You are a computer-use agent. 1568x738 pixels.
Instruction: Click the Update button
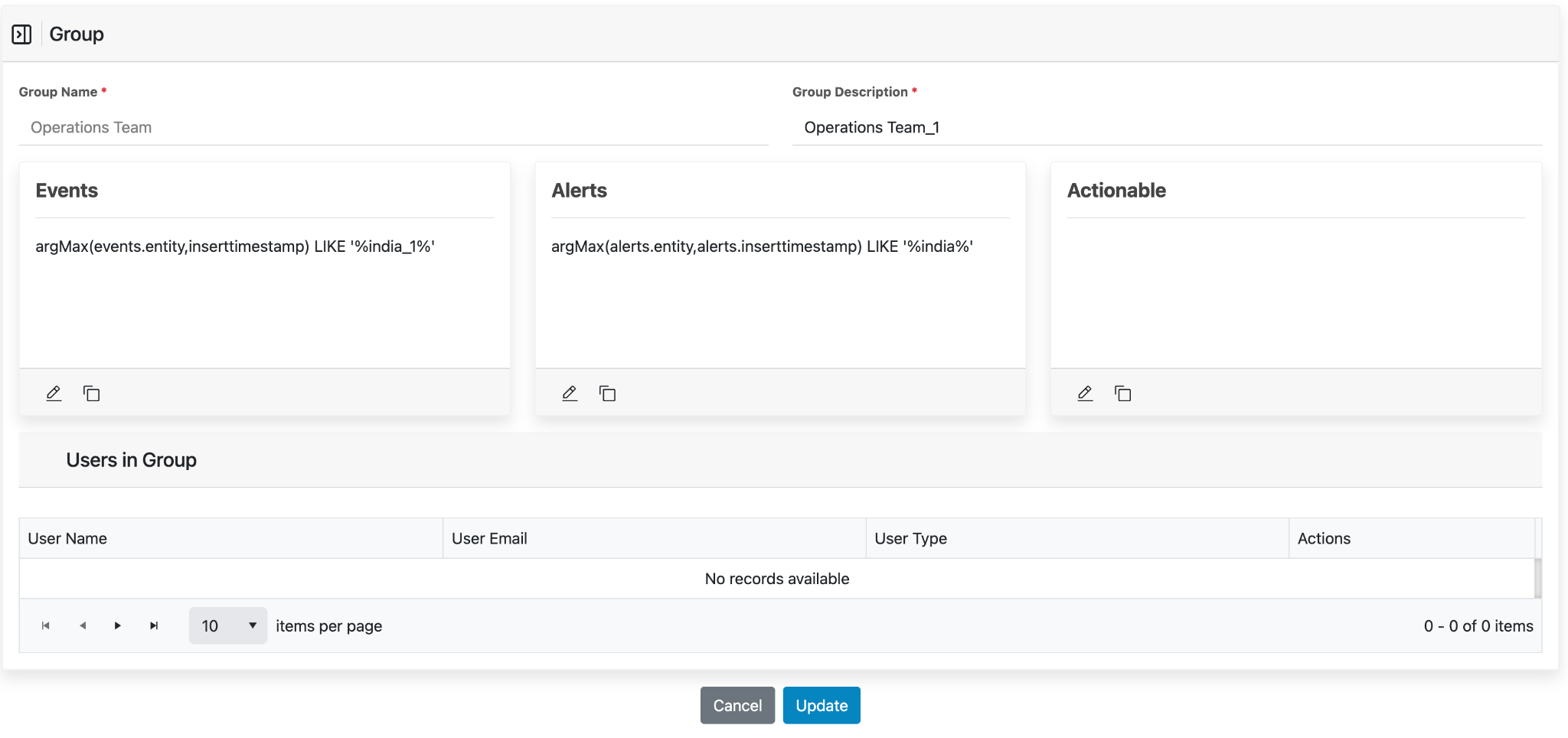click(x=822, y=706)
